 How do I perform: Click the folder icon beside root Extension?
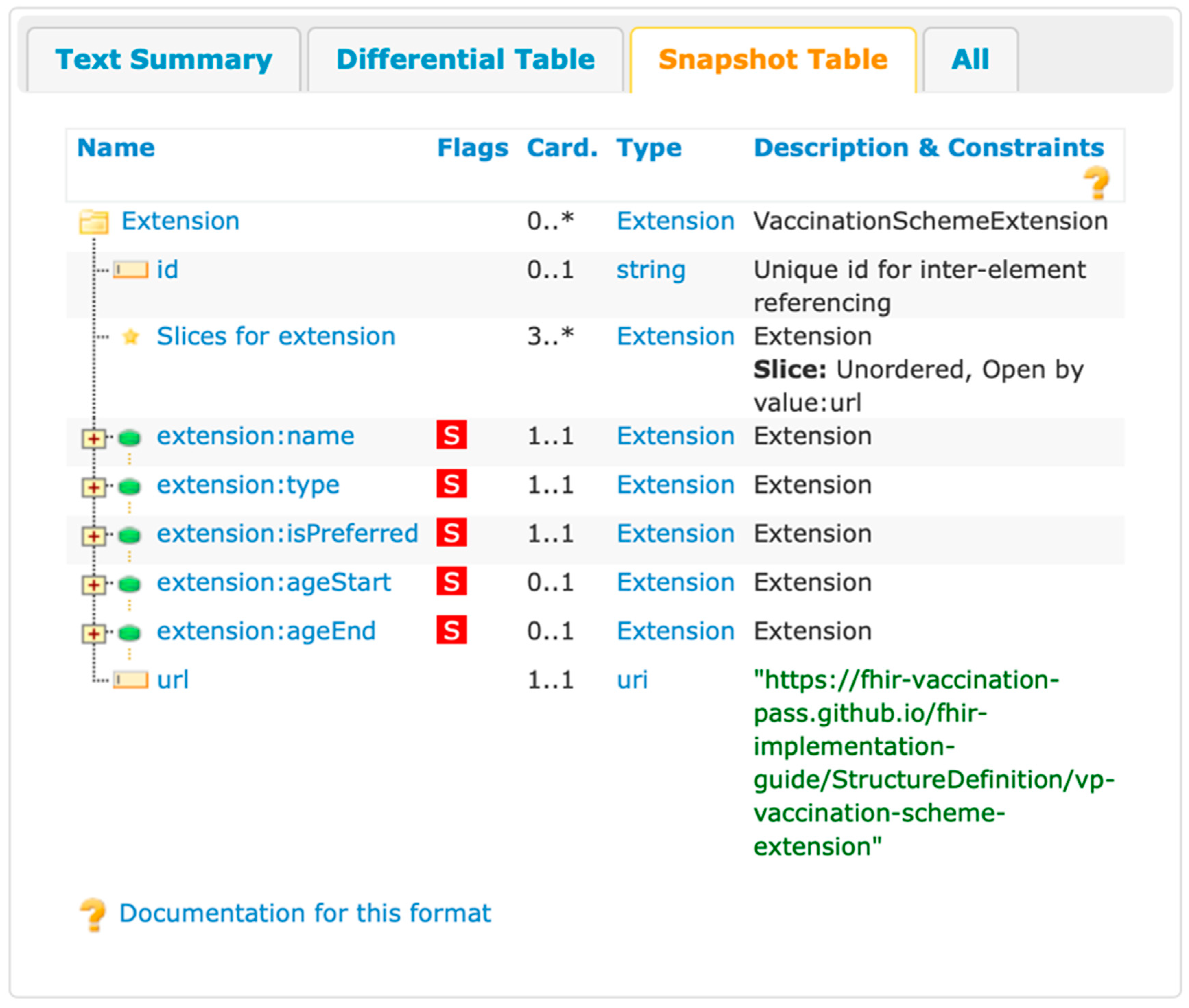click(94, 222)
